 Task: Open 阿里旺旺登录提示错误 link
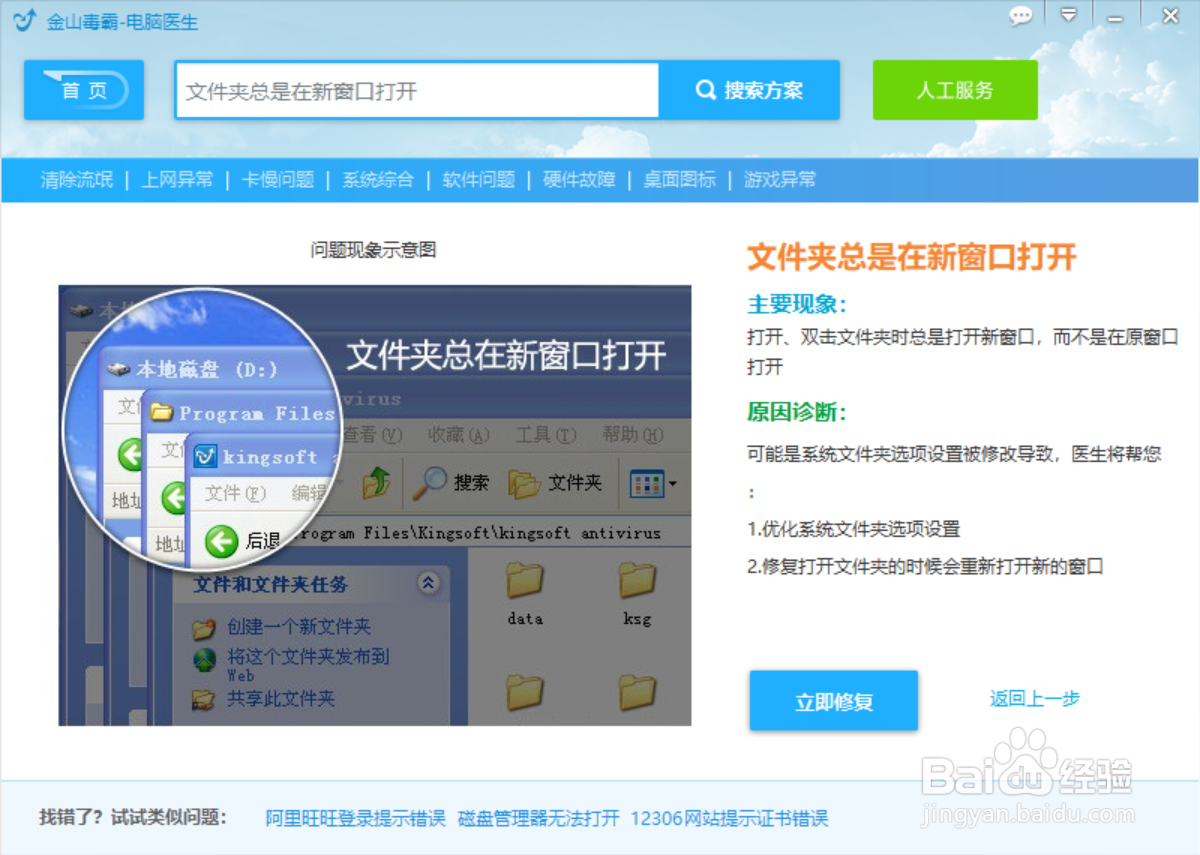(355, 818)
